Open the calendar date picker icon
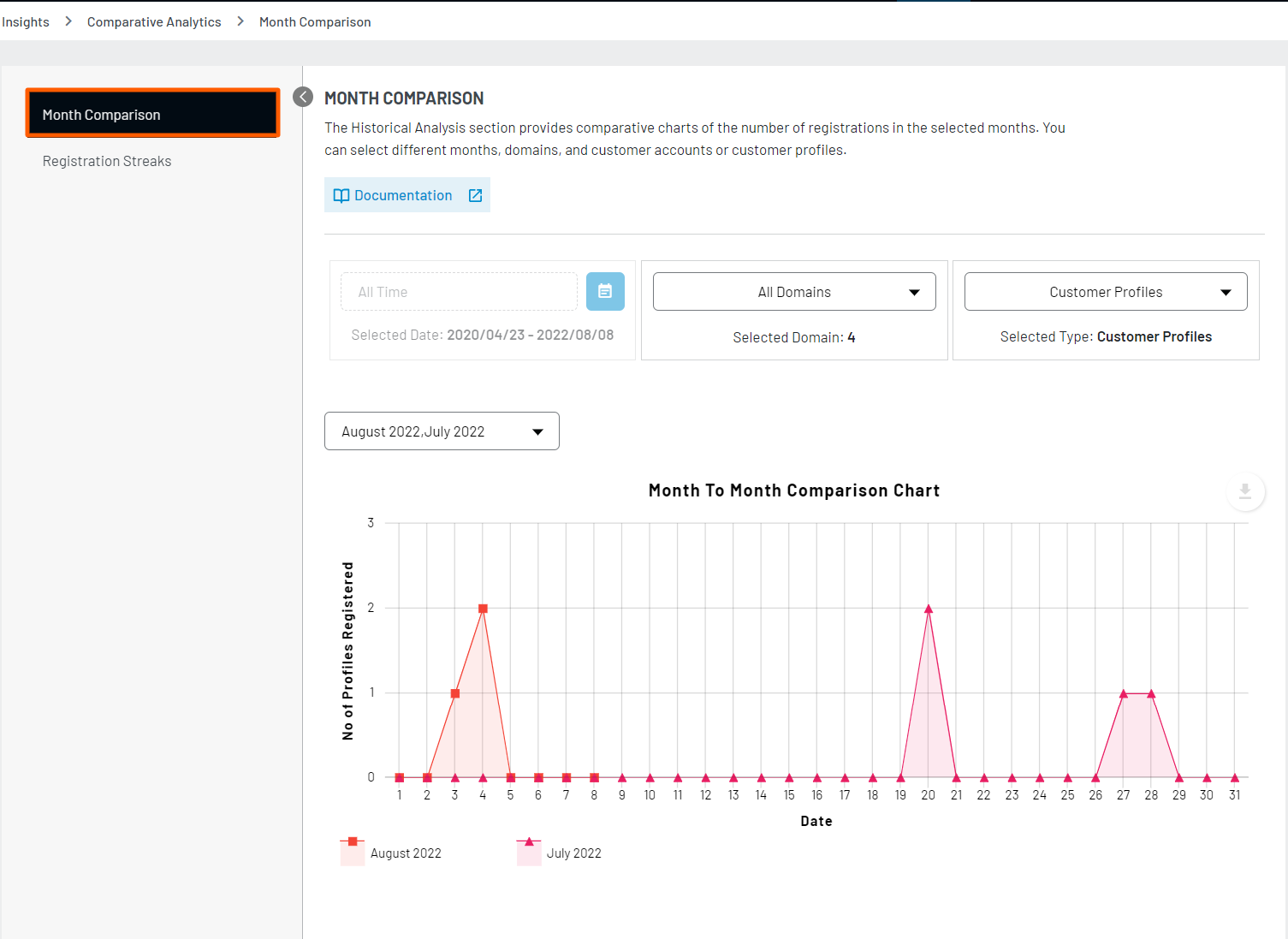The width and height of the screenshot is (1288, 939). [x=605, y=292]
